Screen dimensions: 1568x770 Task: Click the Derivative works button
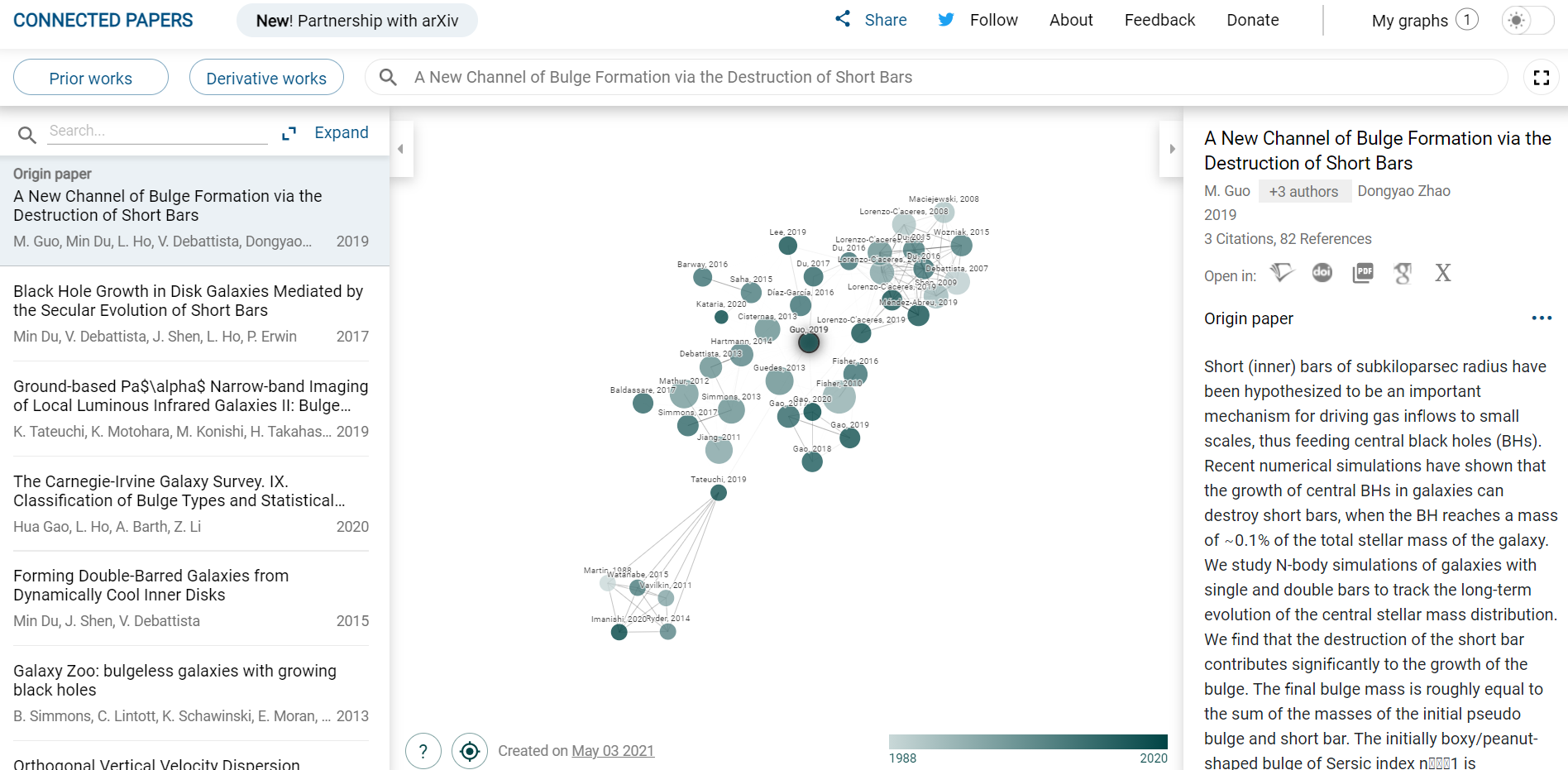(266, 78)
